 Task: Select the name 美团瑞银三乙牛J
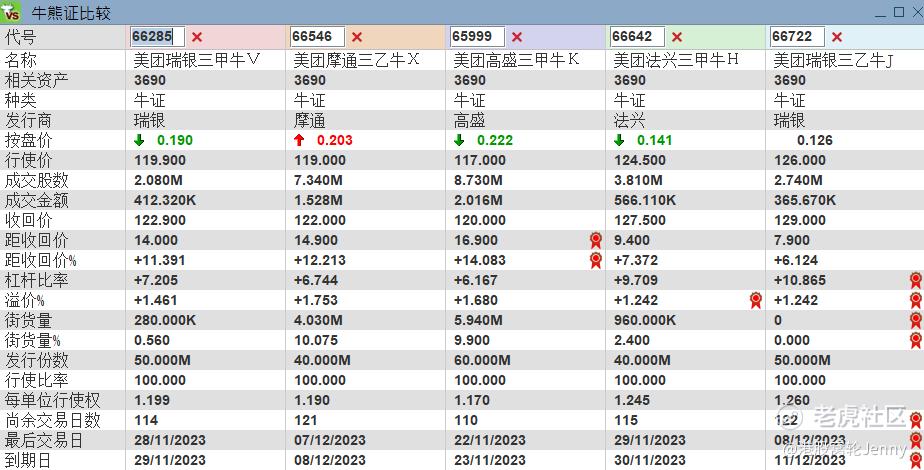click(x=834, y=60)
